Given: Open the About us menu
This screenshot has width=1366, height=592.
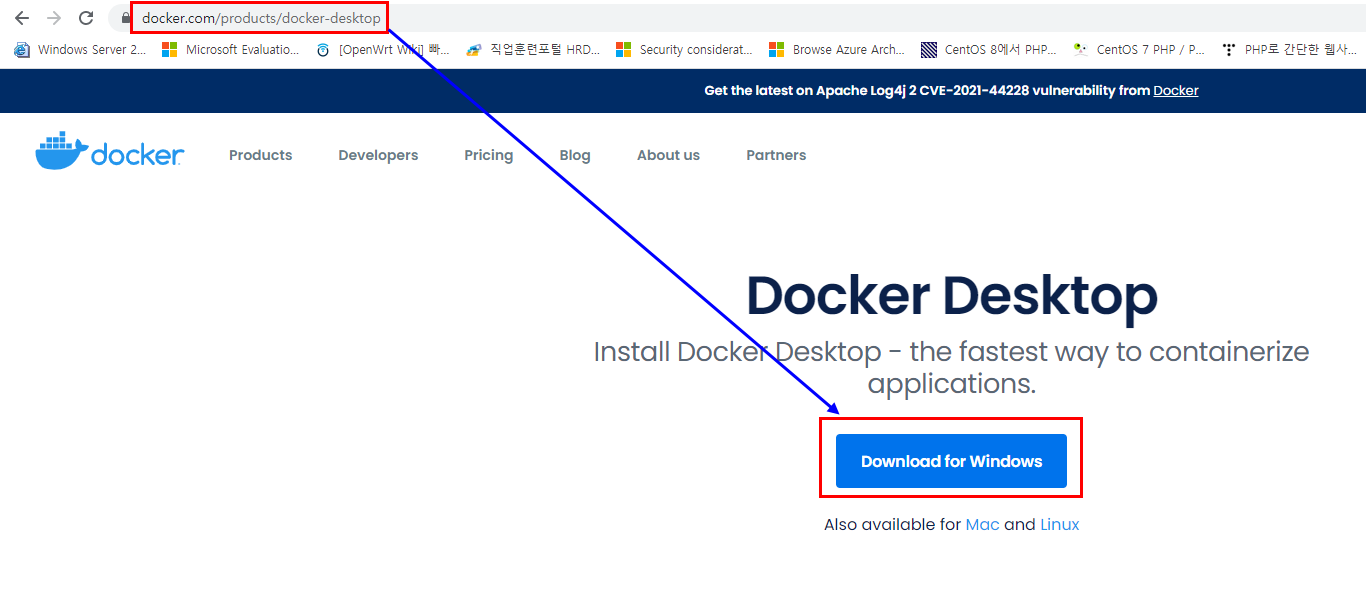Looking at the screenshot, I should 668,155.
